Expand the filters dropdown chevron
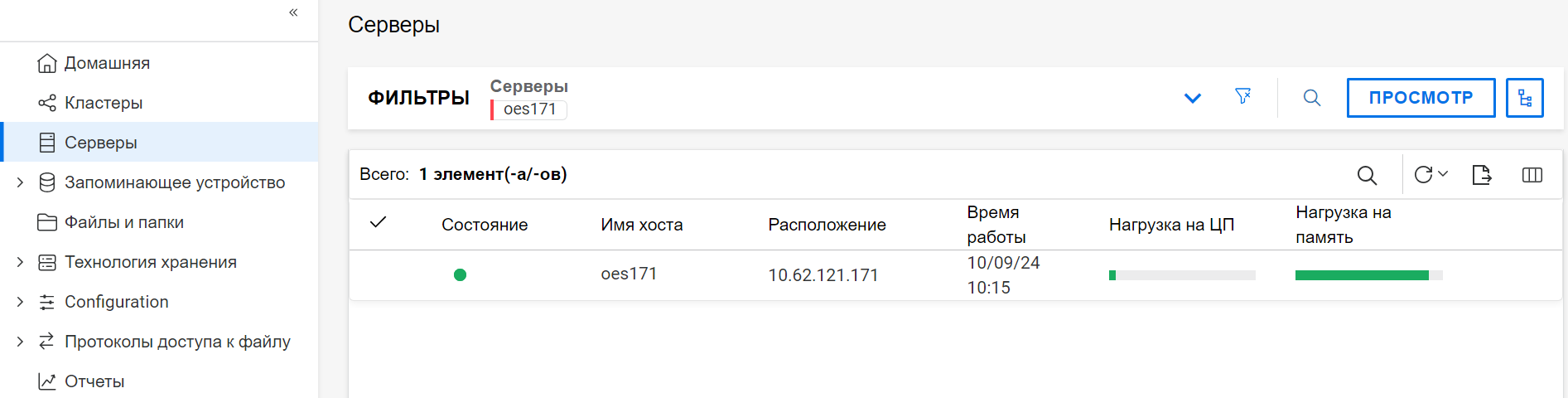The image size is (1568, 398). (1192, 98)
